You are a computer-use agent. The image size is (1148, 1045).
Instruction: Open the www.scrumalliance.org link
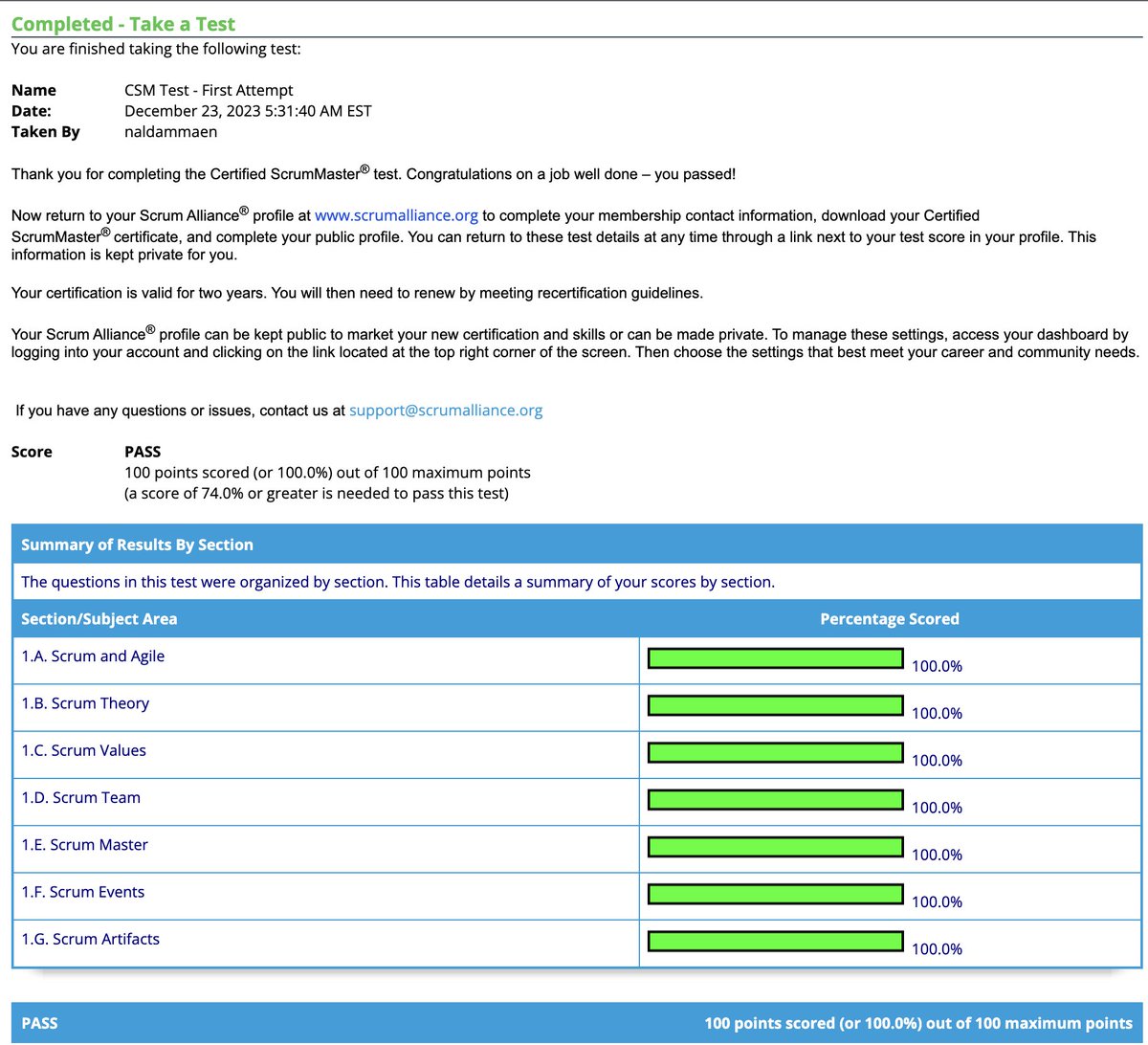[x=396, y=215]
